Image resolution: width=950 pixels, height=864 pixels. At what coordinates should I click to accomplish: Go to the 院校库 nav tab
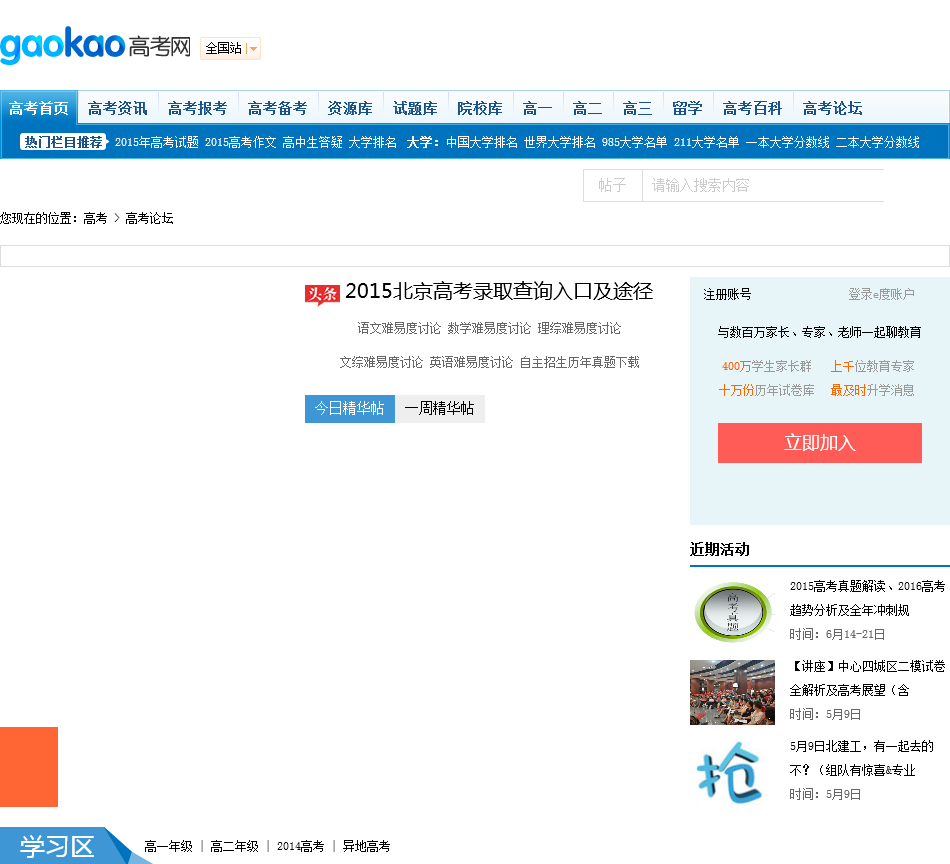pyautogui.click(x=480, y=108)
